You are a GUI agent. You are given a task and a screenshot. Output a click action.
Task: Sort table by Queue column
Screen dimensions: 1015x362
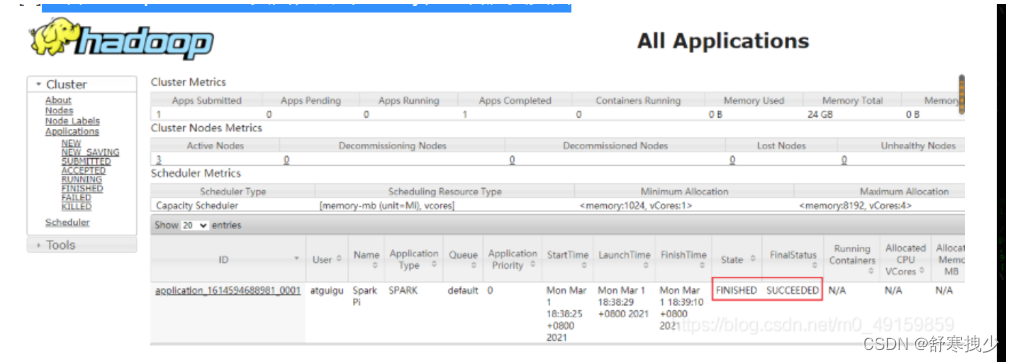(x=463, y=259)
